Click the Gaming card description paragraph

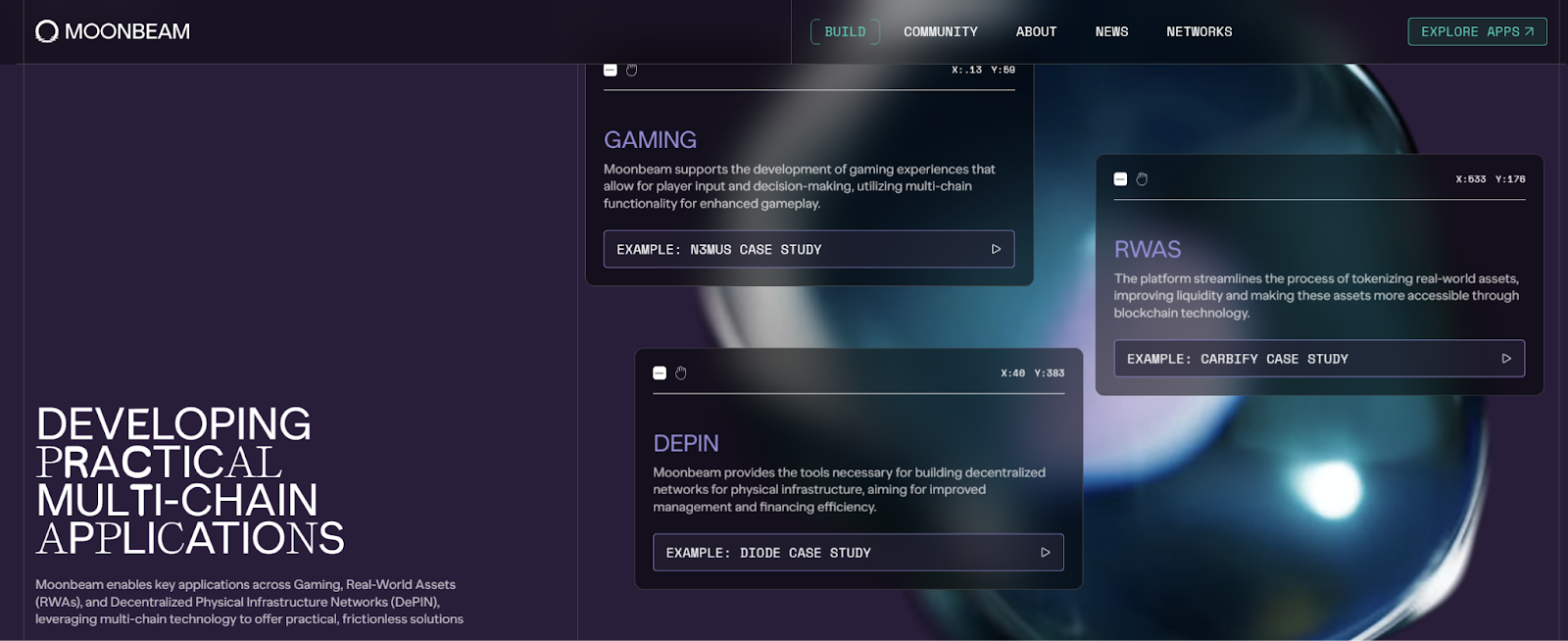point(800,186)
